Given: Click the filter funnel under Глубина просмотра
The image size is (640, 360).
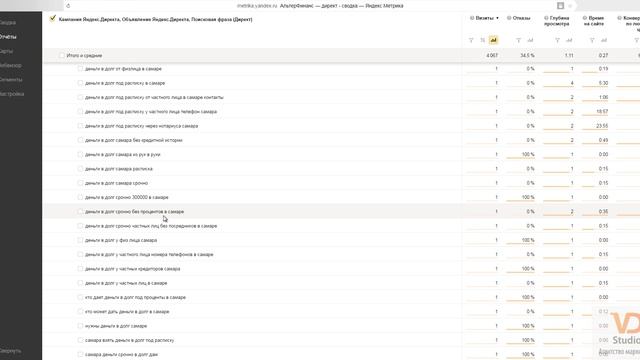Looking at the screenshot, I should pyautogui.click(x=557, y=40).
